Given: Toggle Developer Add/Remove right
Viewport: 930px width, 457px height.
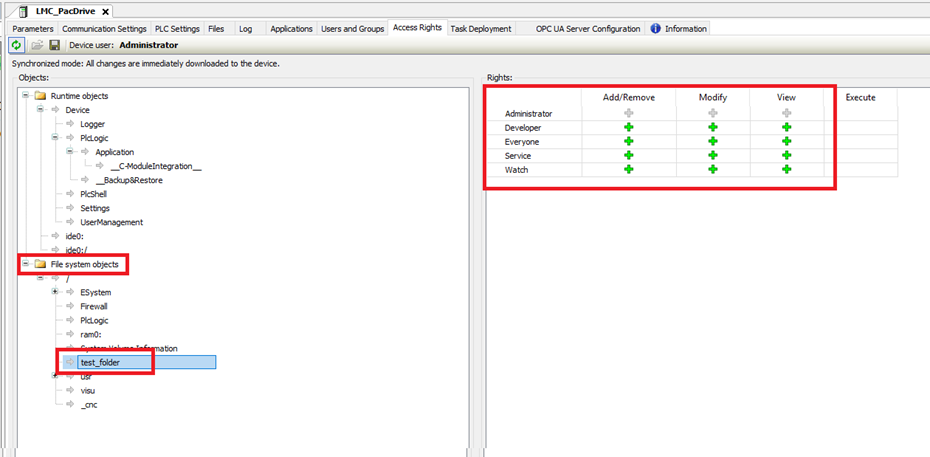Looking at the screenshot, I should point(628,128).
